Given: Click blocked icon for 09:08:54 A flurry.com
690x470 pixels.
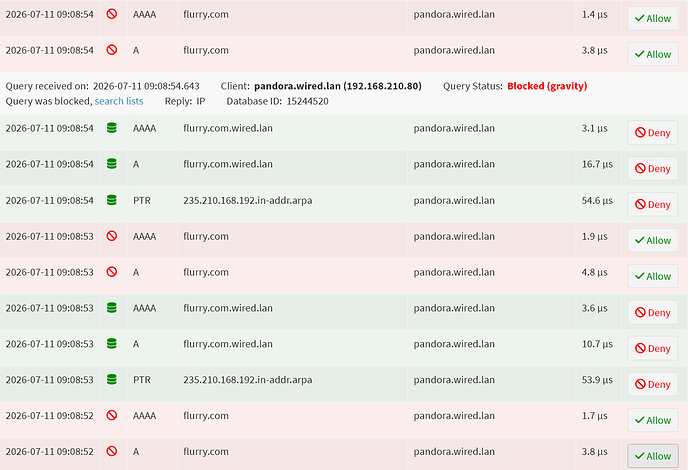Looking at the screenshot, I should pyautogui.click(x=112, y=50).
